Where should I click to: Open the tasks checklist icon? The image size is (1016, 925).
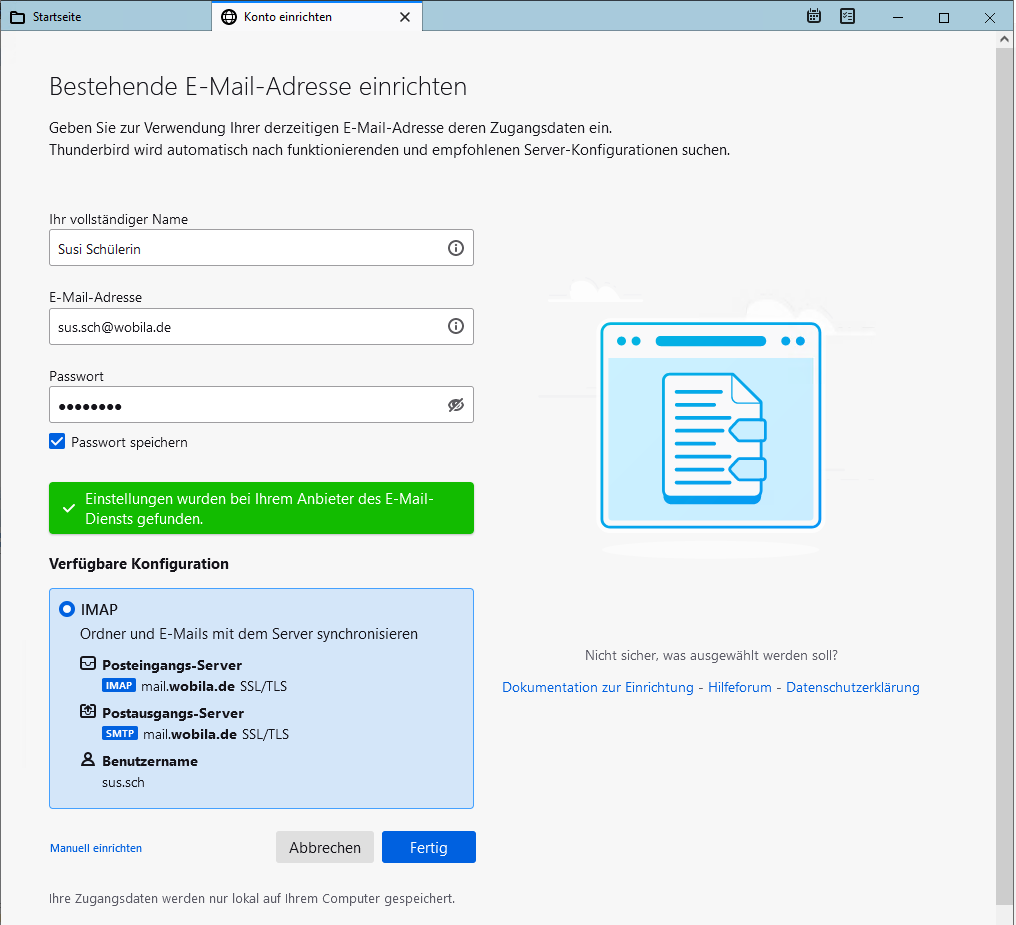point(847,16)
